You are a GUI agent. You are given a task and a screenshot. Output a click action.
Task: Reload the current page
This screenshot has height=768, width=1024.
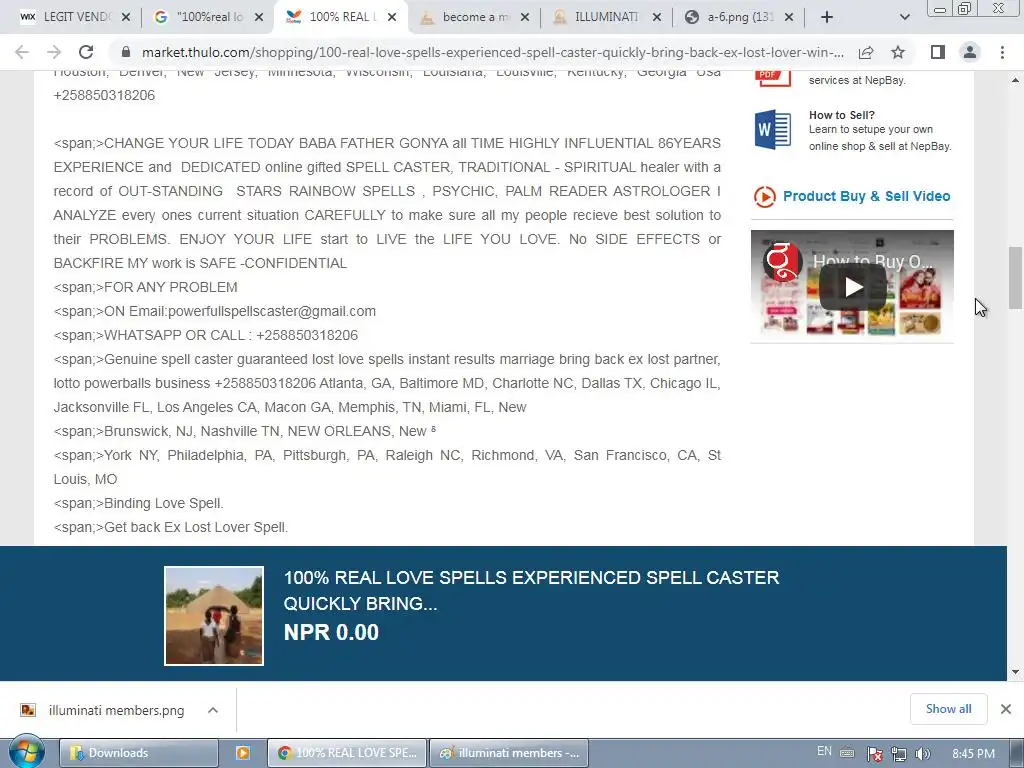click(86, 52)
